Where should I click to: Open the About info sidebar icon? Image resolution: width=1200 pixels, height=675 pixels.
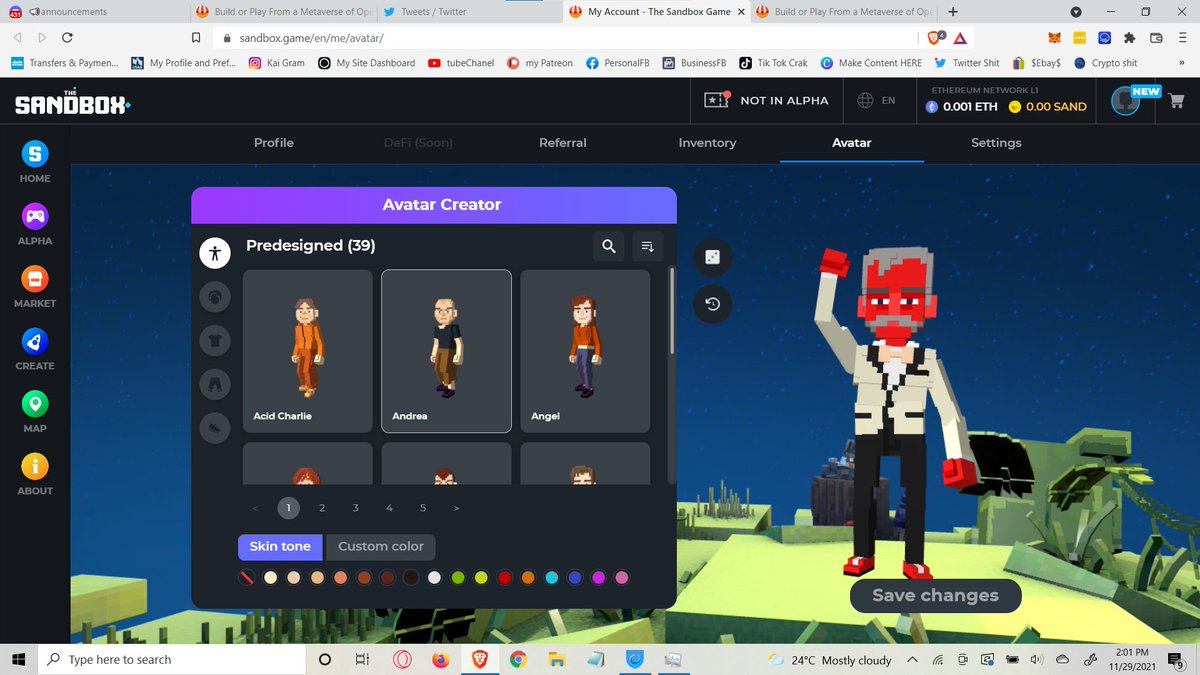click(x=35, y=466)
